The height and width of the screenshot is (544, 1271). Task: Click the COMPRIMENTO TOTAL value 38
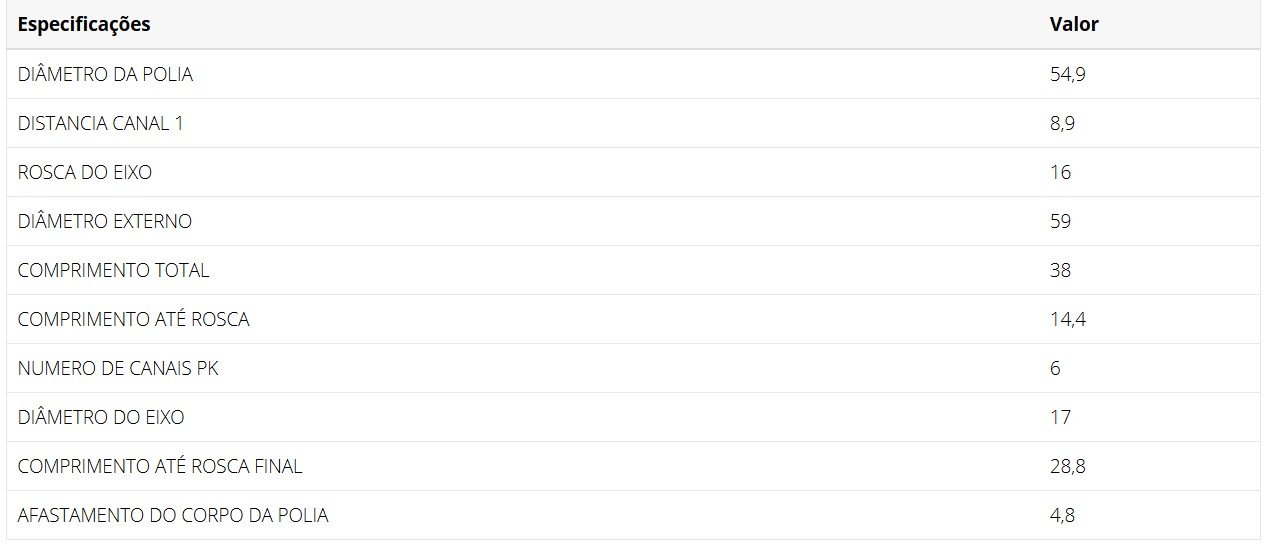[x=1060, y=271]
